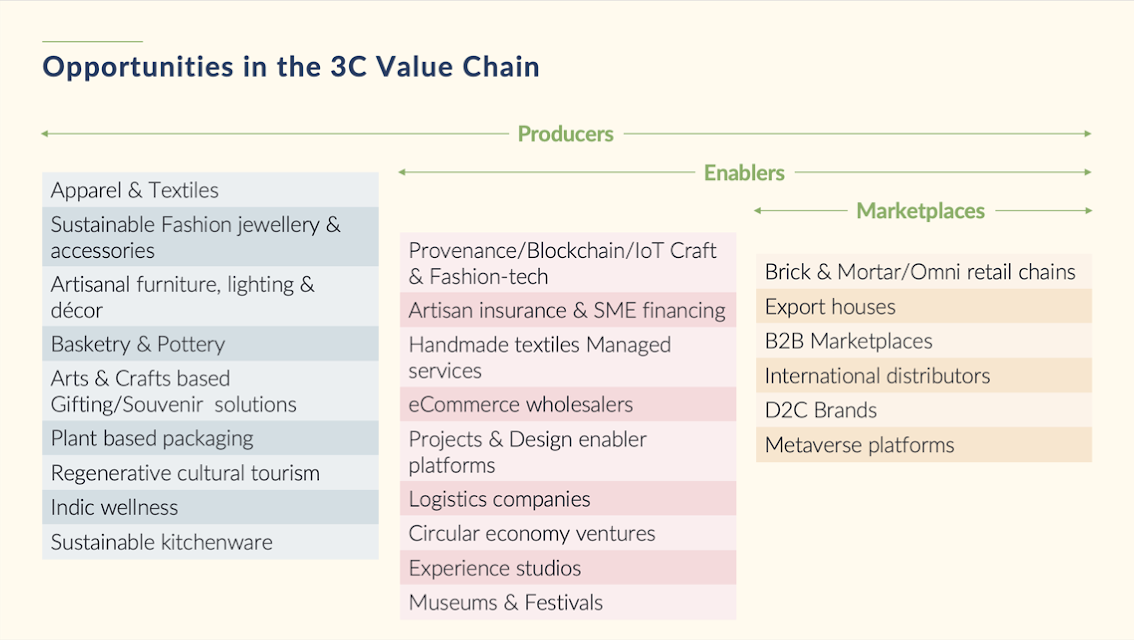Click the Regenerative cultural tourism row
1134x640 pixels.
coord(210,473)
